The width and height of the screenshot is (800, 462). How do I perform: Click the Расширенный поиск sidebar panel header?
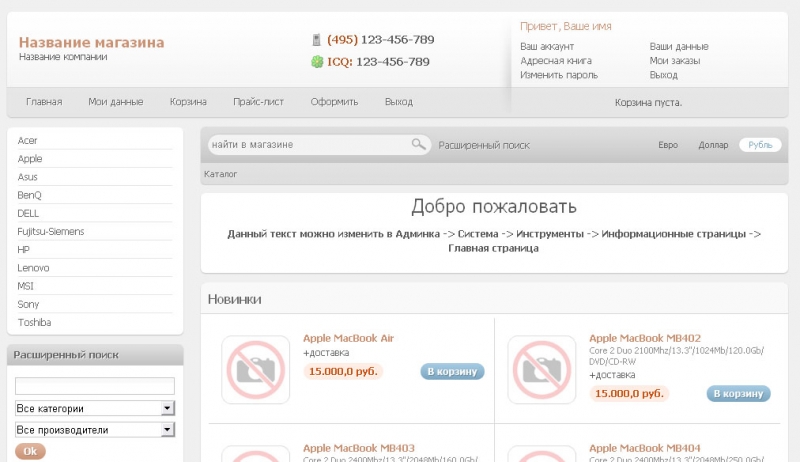tap(95, 355)
